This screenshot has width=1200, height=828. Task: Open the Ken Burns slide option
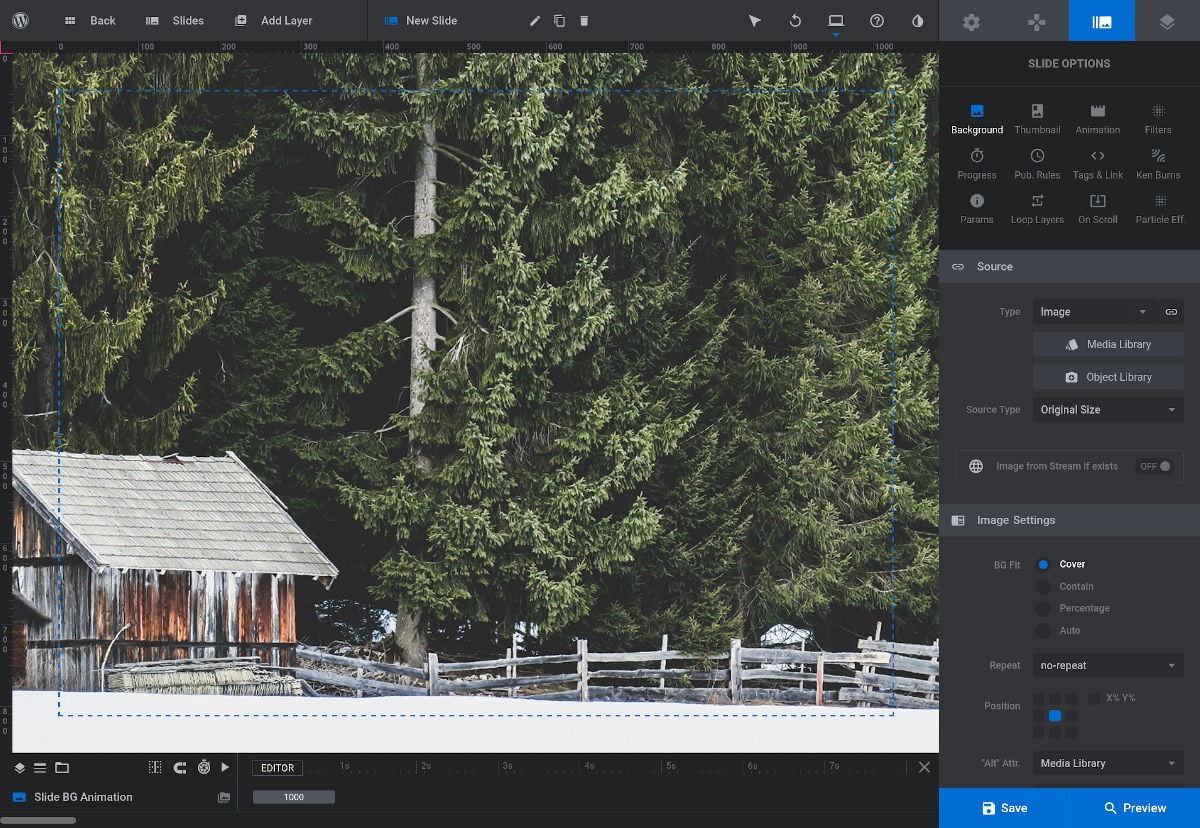point(1158,163)
